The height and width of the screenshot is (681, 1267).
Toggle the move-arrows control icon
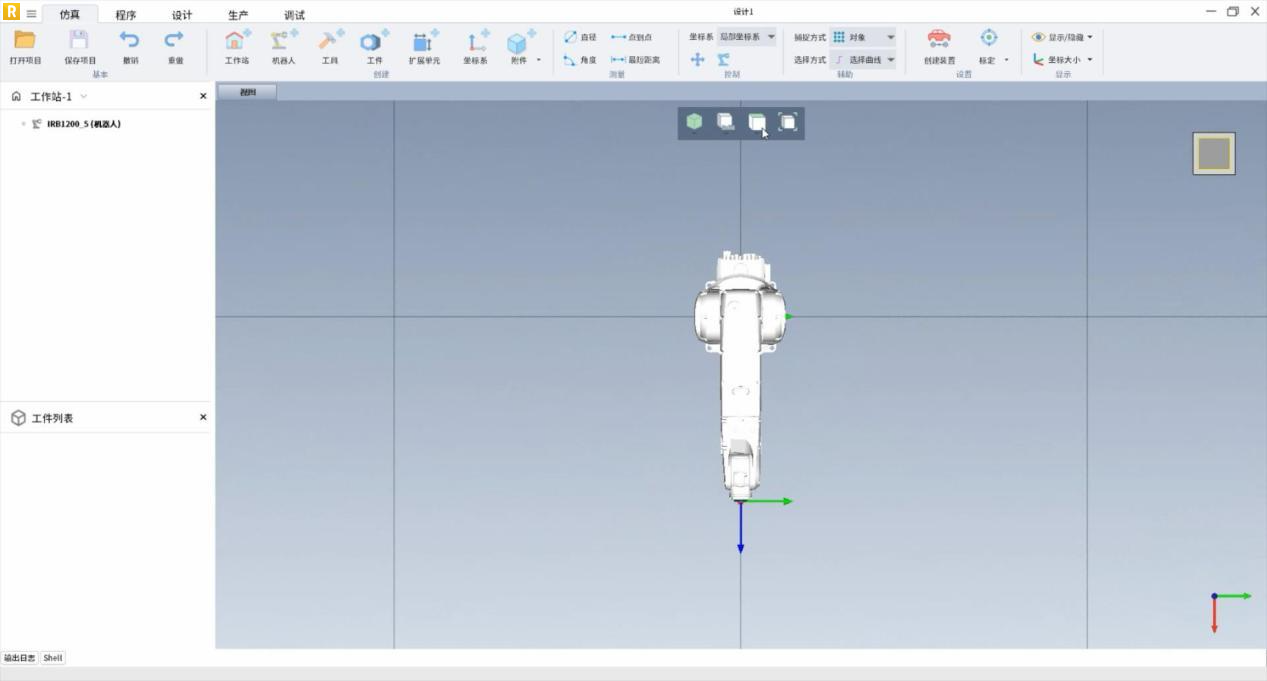coord(697,60)
